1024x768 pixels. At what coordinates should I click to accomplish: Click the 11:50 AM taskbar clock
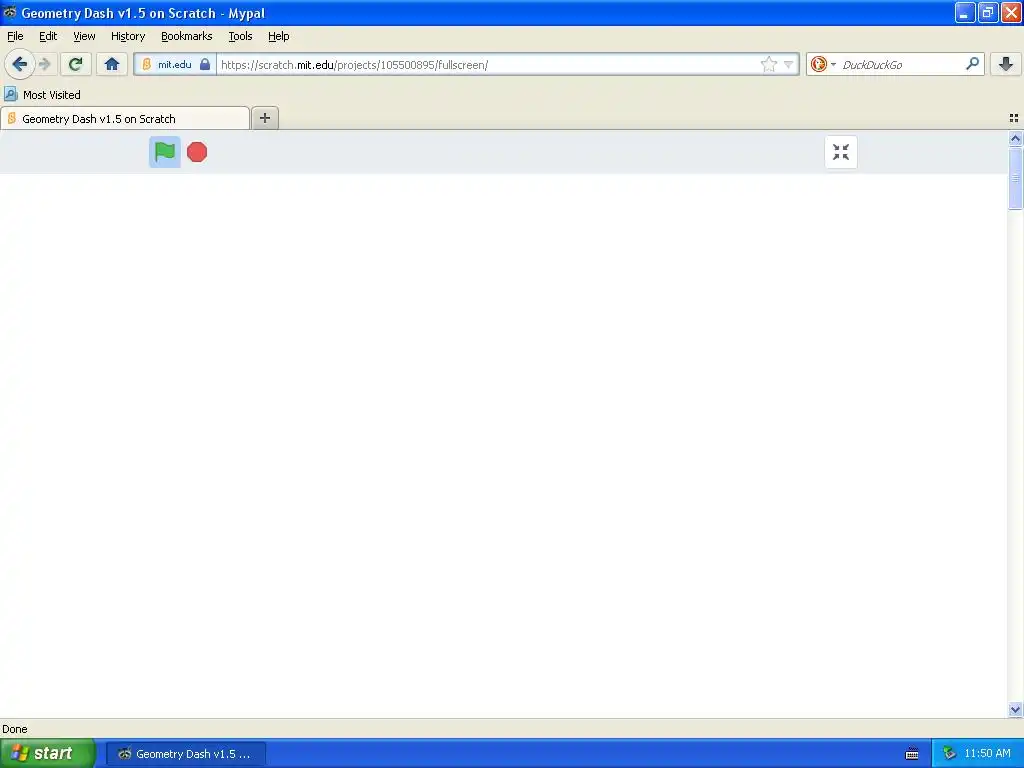pyautogui.click(x=987, y=754)
